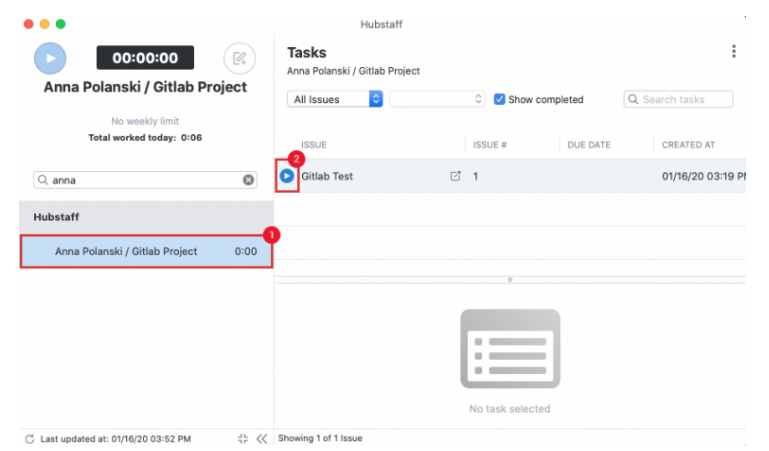Start timer on Gitlab Test task
The width and height of the screenshot is (769, 451).
pyautogui.click(x=287, y=176)
